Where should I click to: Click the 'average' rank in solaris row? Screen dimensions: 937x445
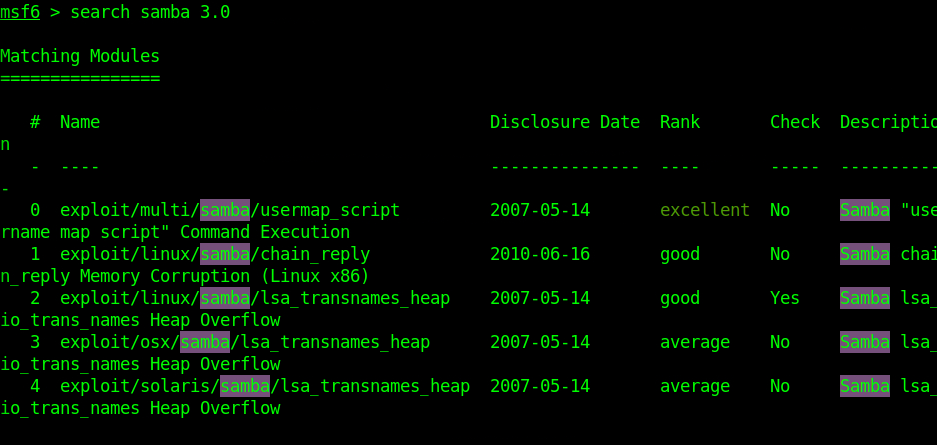coord(695,386)
